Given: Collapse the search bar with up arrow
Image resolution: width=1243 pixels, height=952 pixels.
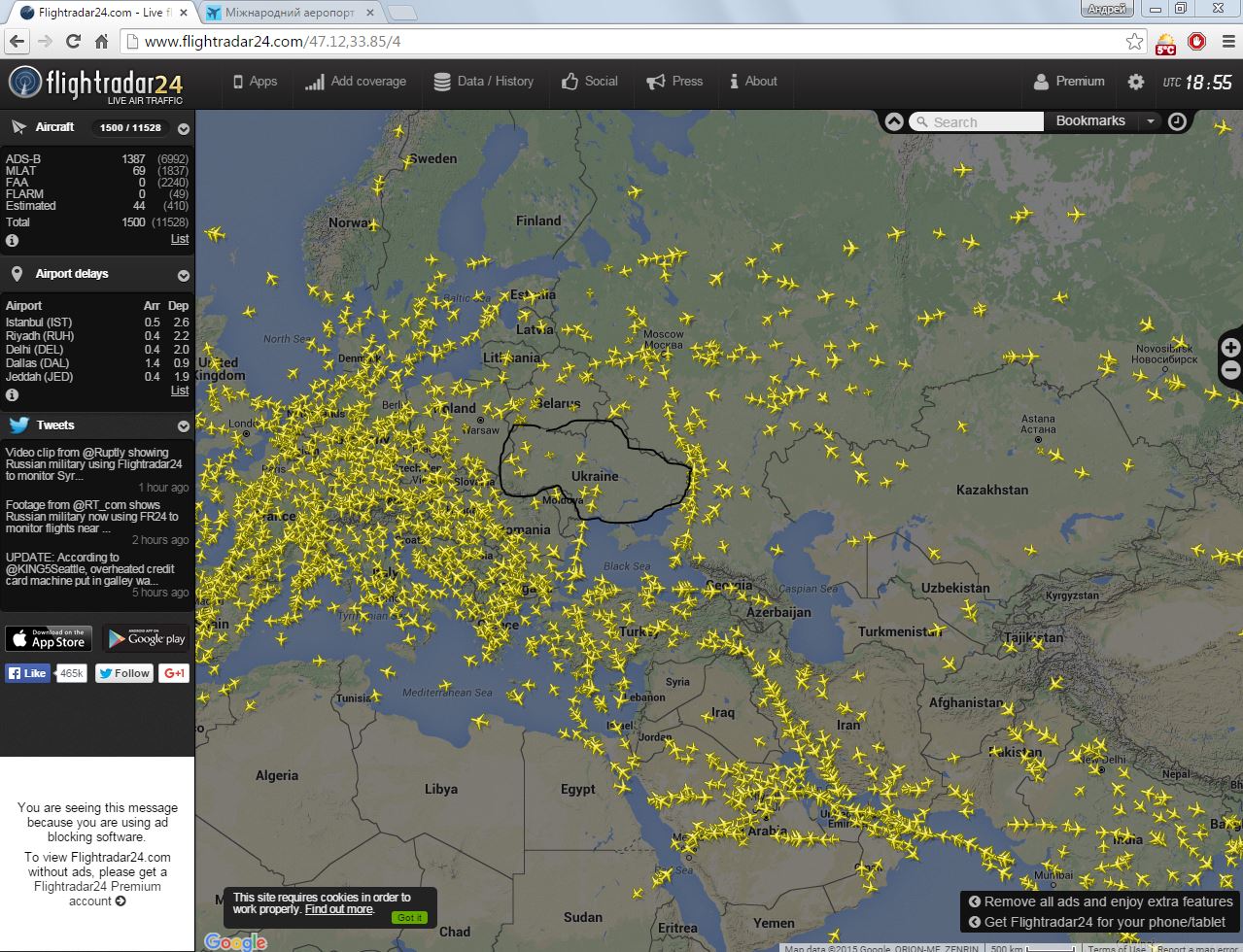Looking at the screenshot, I should click(894, 121).
